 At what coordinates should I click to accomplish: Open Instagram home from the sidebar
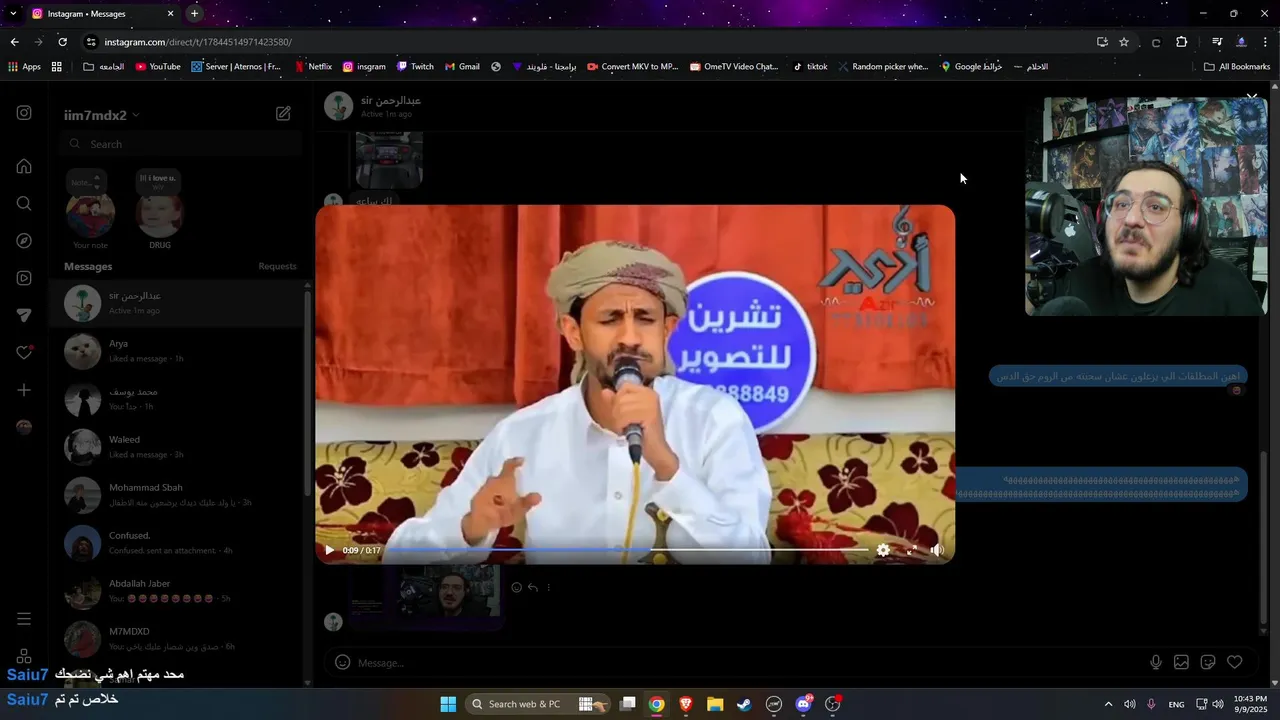(x=24, y=166)
